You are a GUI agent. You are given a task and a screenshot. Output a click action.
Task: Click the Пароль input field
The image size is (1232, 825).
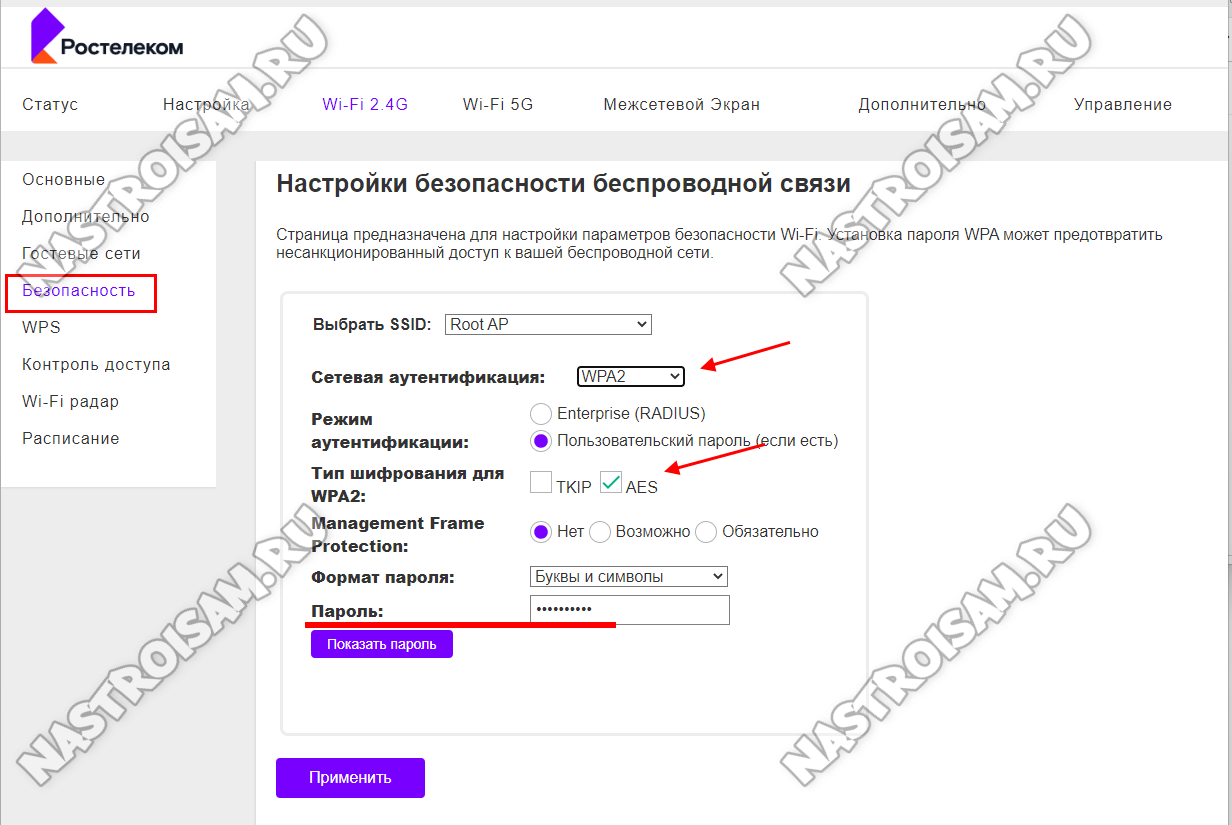(629, 610)
